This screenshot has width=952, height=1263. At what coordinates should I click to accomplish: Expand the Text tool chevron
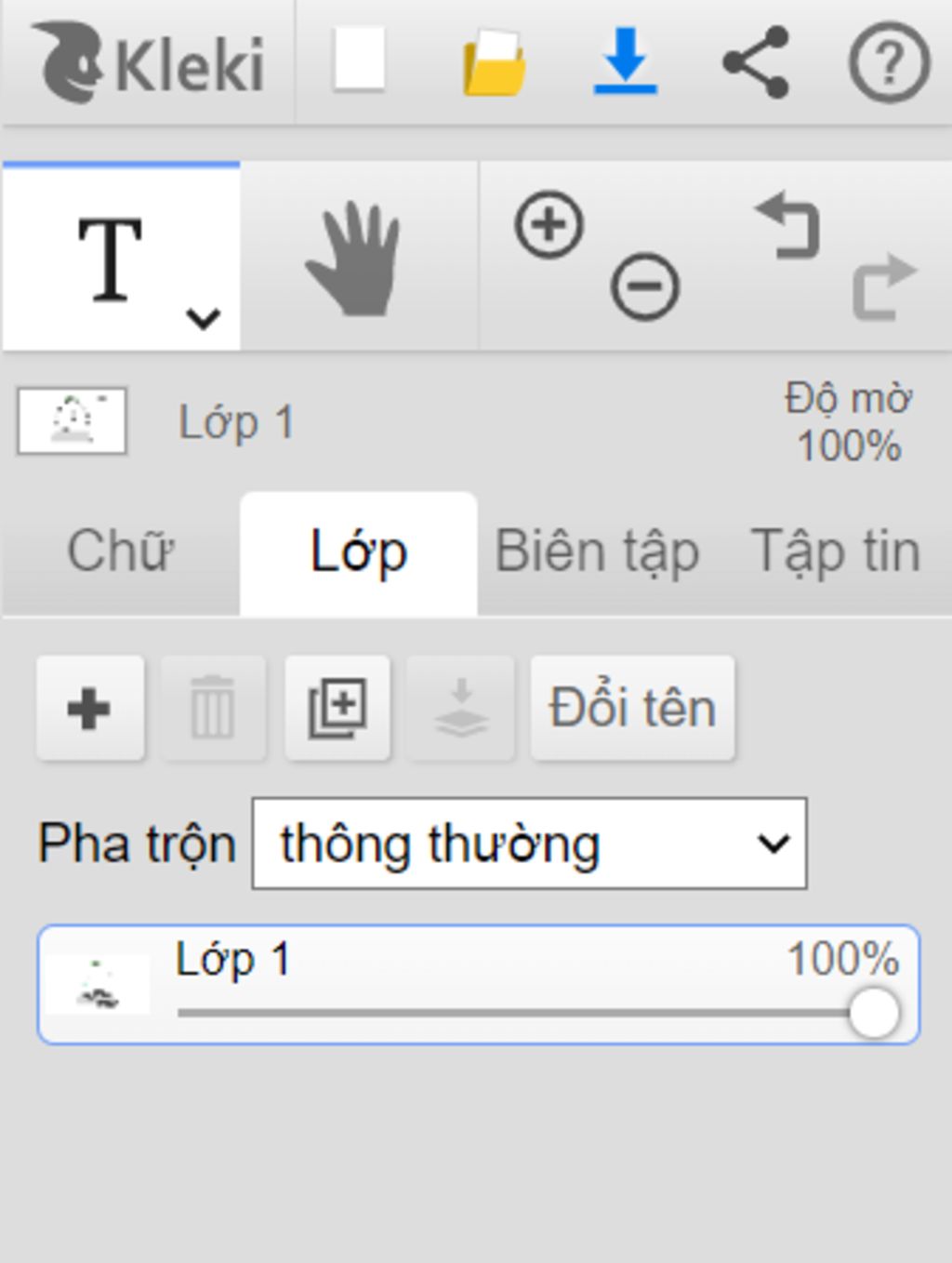click(x=203, y=319)
